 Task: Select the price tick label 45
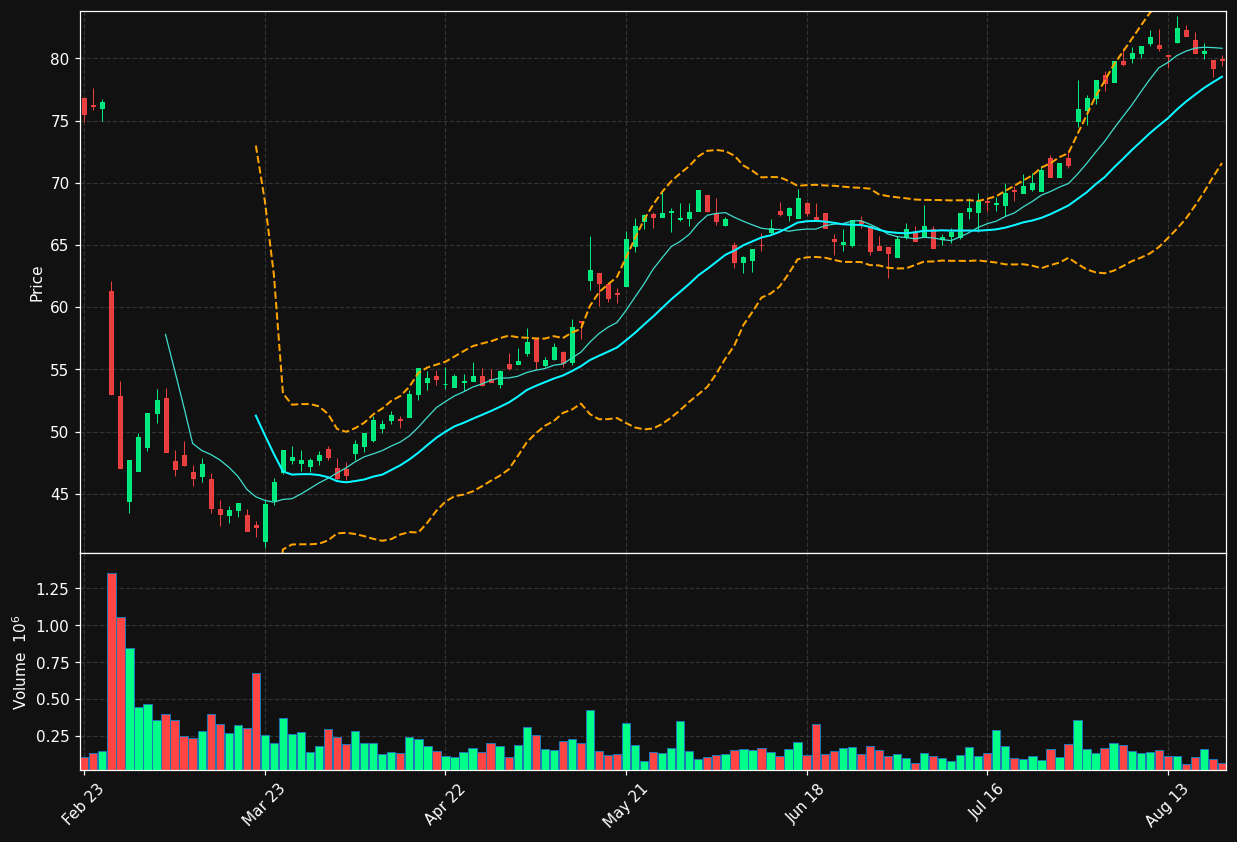click(x=60, y=494)
